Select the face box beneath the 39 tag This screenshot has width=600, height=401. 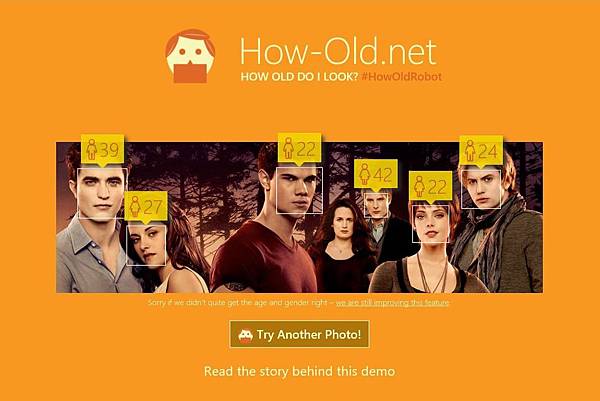click(x=103, y=194)
